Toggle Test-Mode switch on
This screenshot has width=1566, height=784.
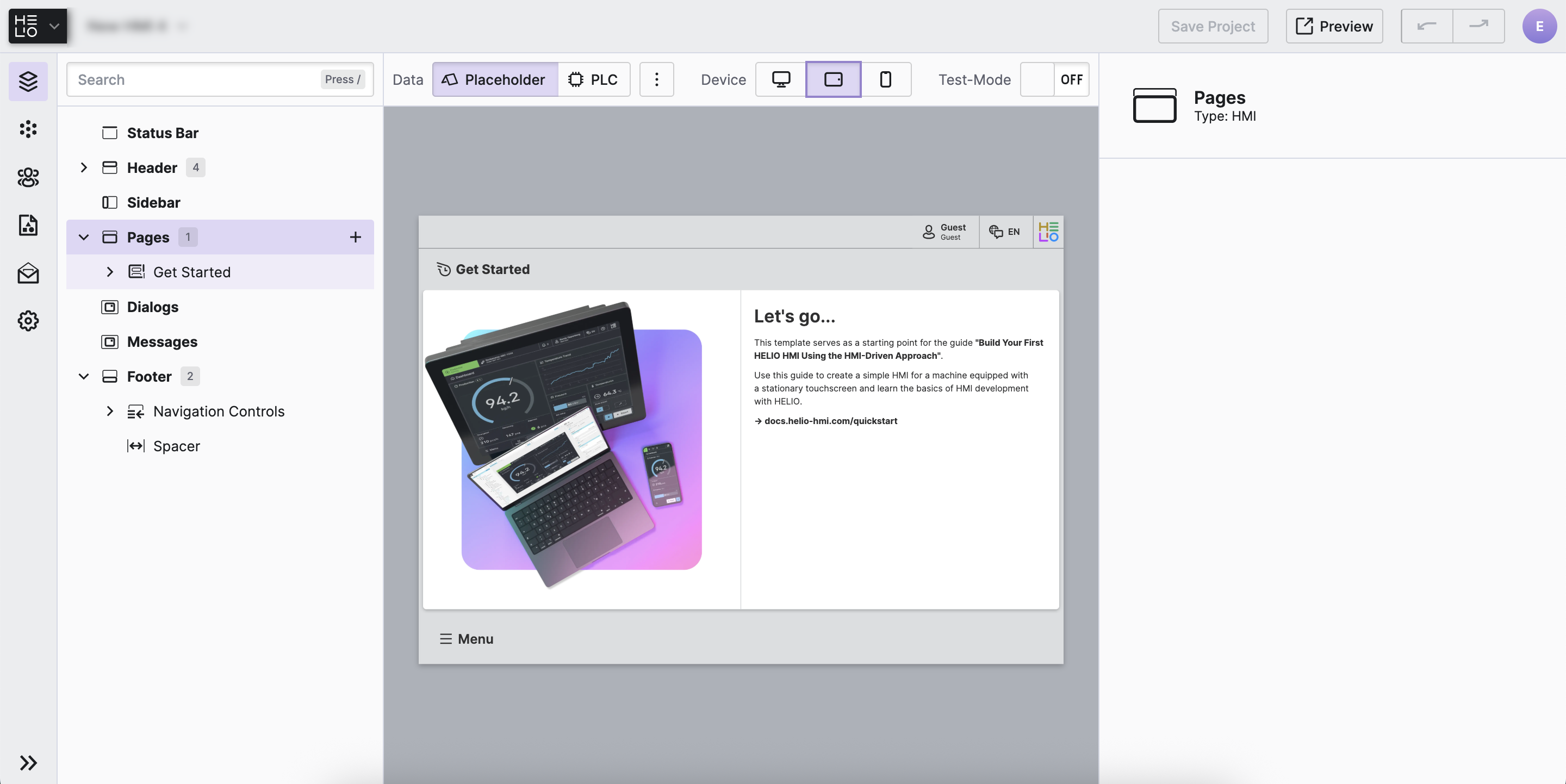[x=1054, y=79]
